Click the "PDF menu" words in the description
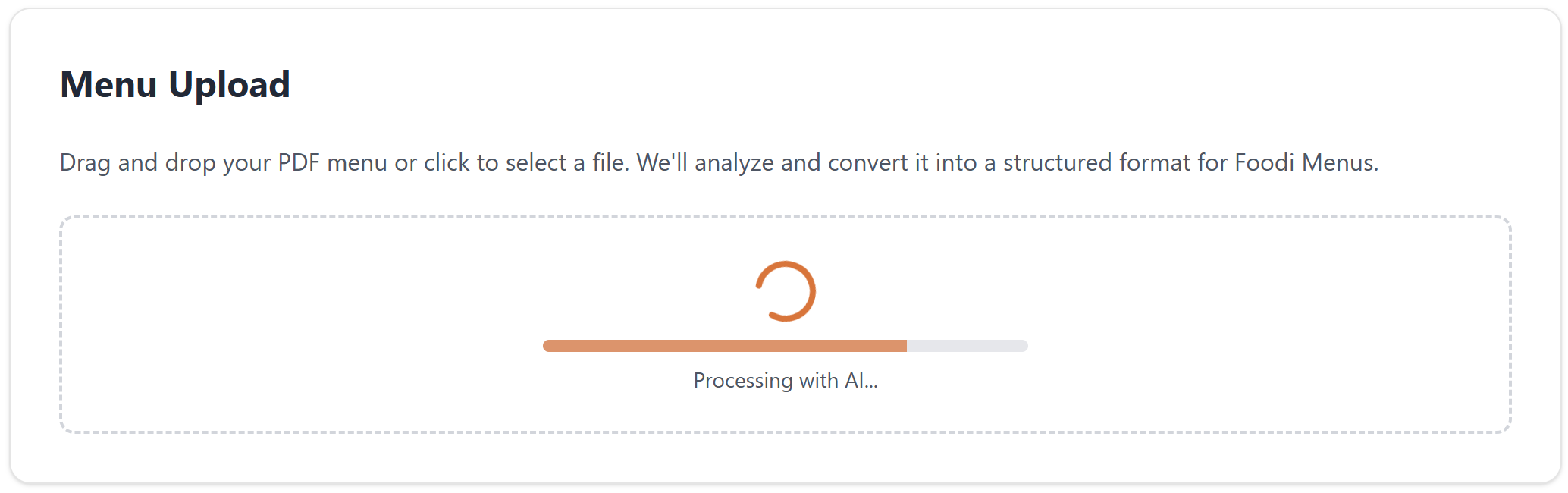The width and height of the screenshot is (1568, 493). pos(332,162)
